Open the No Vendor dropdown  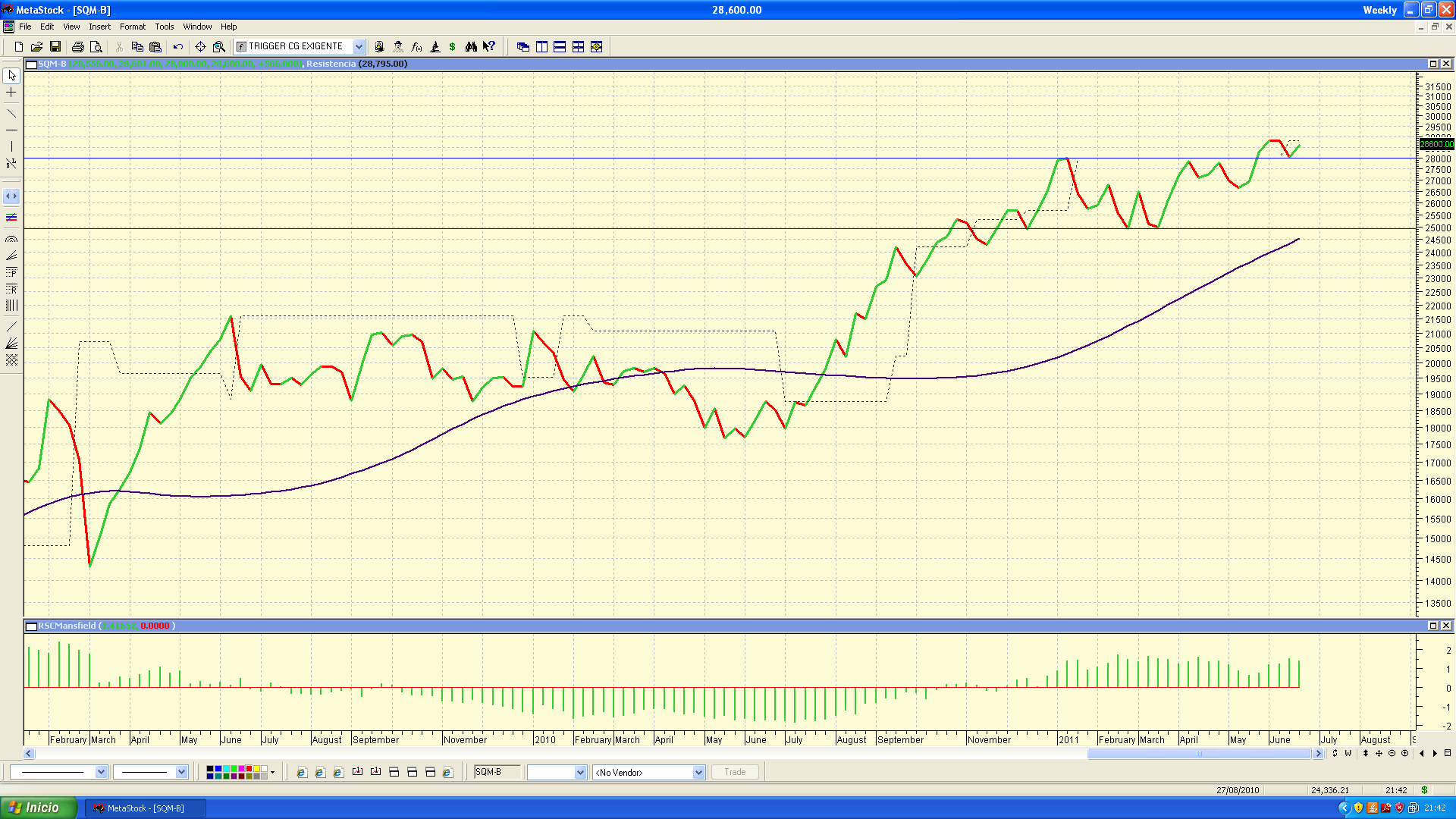(698, 772)
